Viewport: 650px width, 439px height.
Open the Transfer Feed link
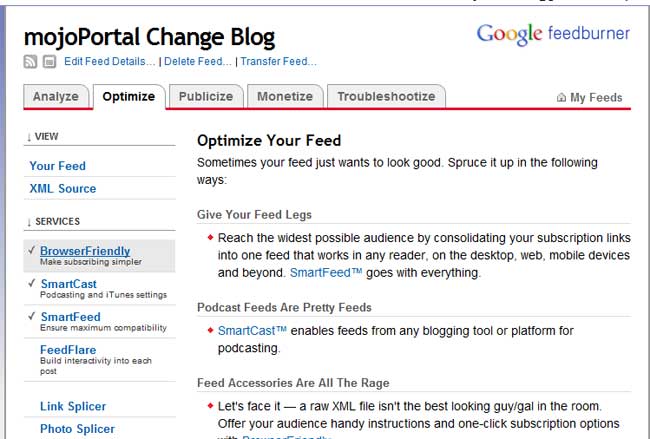[279, 62]
